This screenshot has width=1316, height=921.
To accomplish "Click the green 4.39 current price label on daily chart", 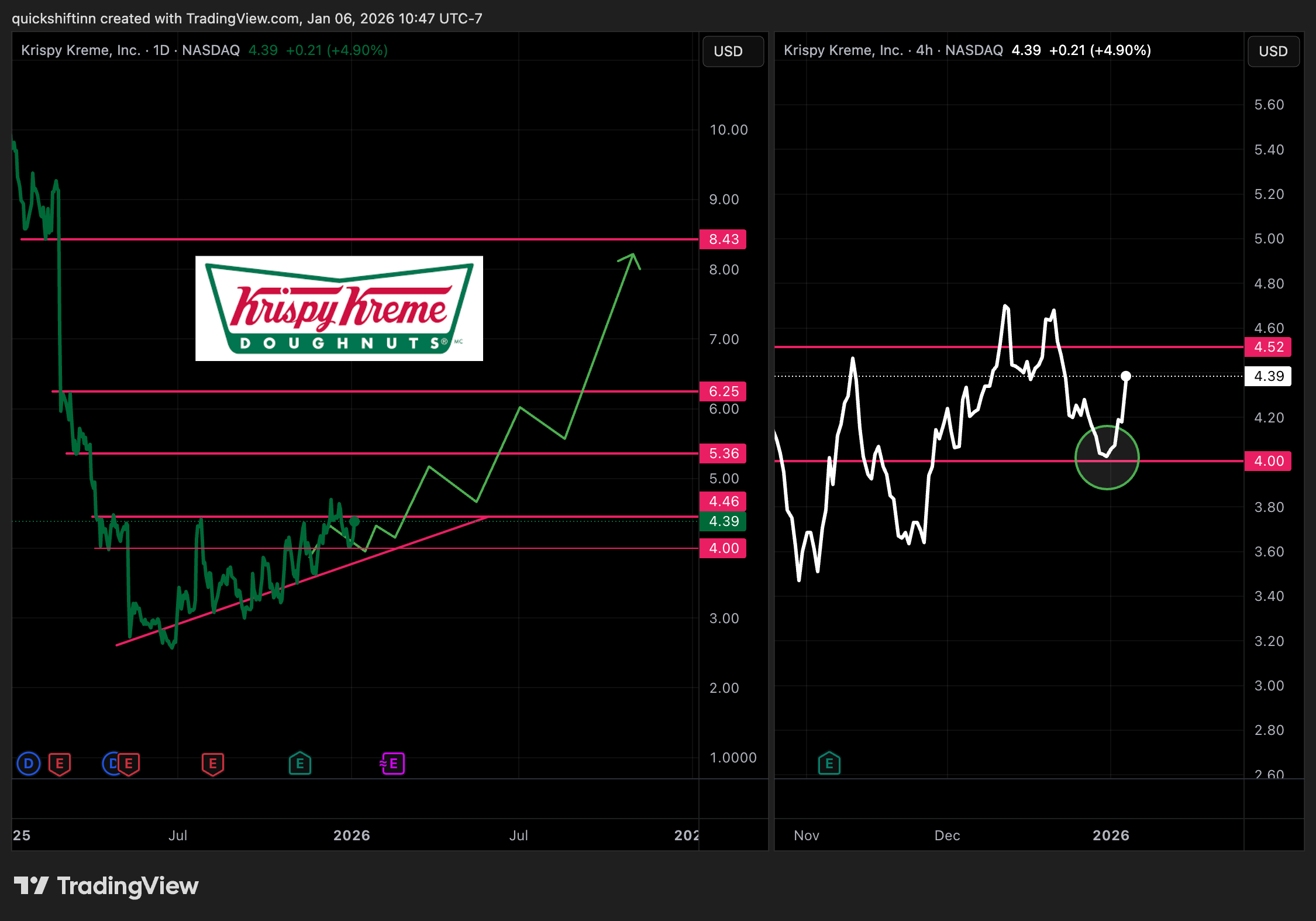I will click(723, 521).
